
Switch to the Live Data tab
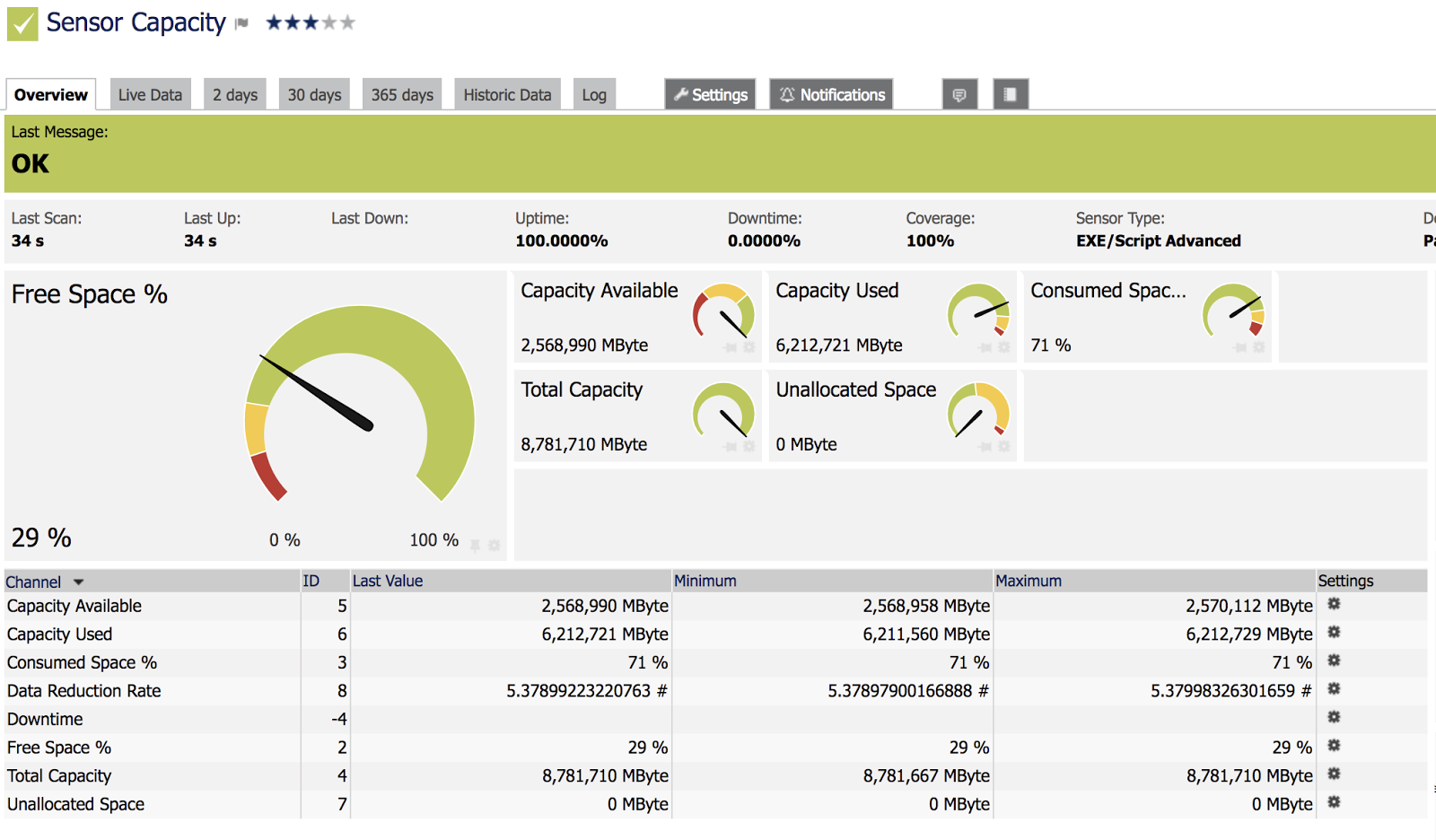[x=149, y=93]
